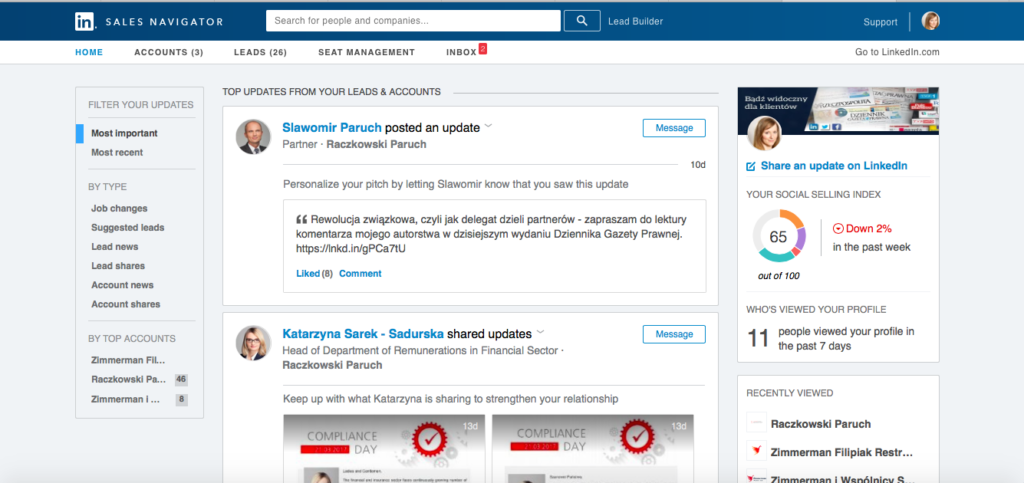Image resolution: width=1024 pixels, height=483 pixels.
Task: Focus the search people and companies field
Action: [413, 21]
